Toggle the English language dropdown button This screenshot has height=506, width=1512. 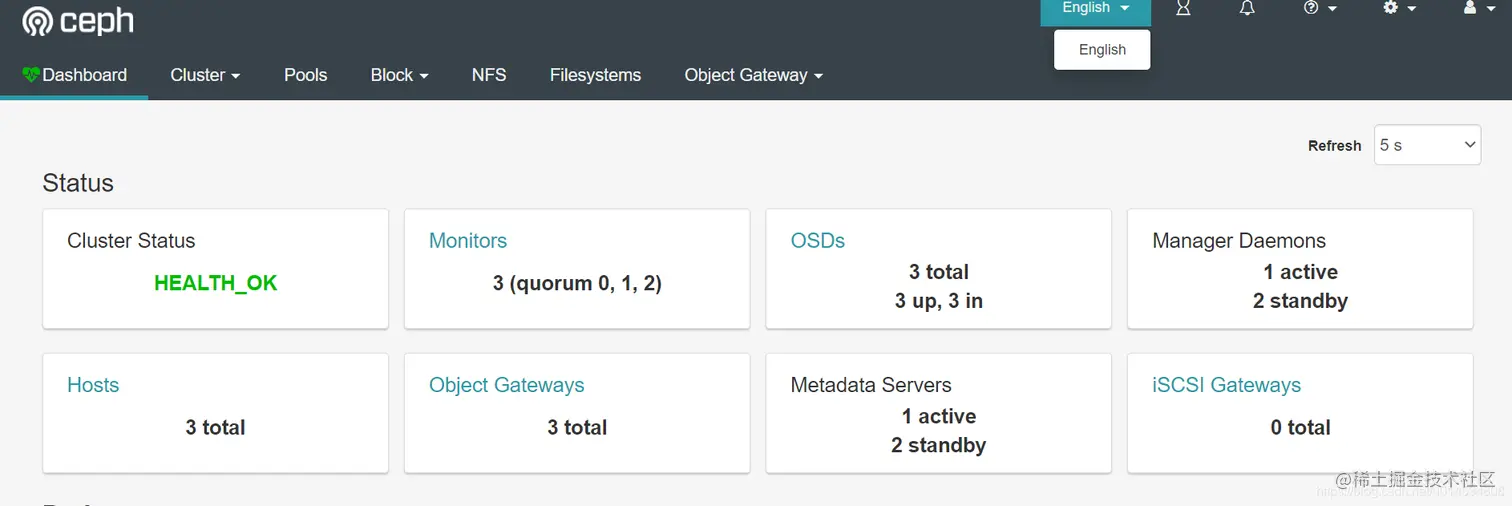(1096, 10)
